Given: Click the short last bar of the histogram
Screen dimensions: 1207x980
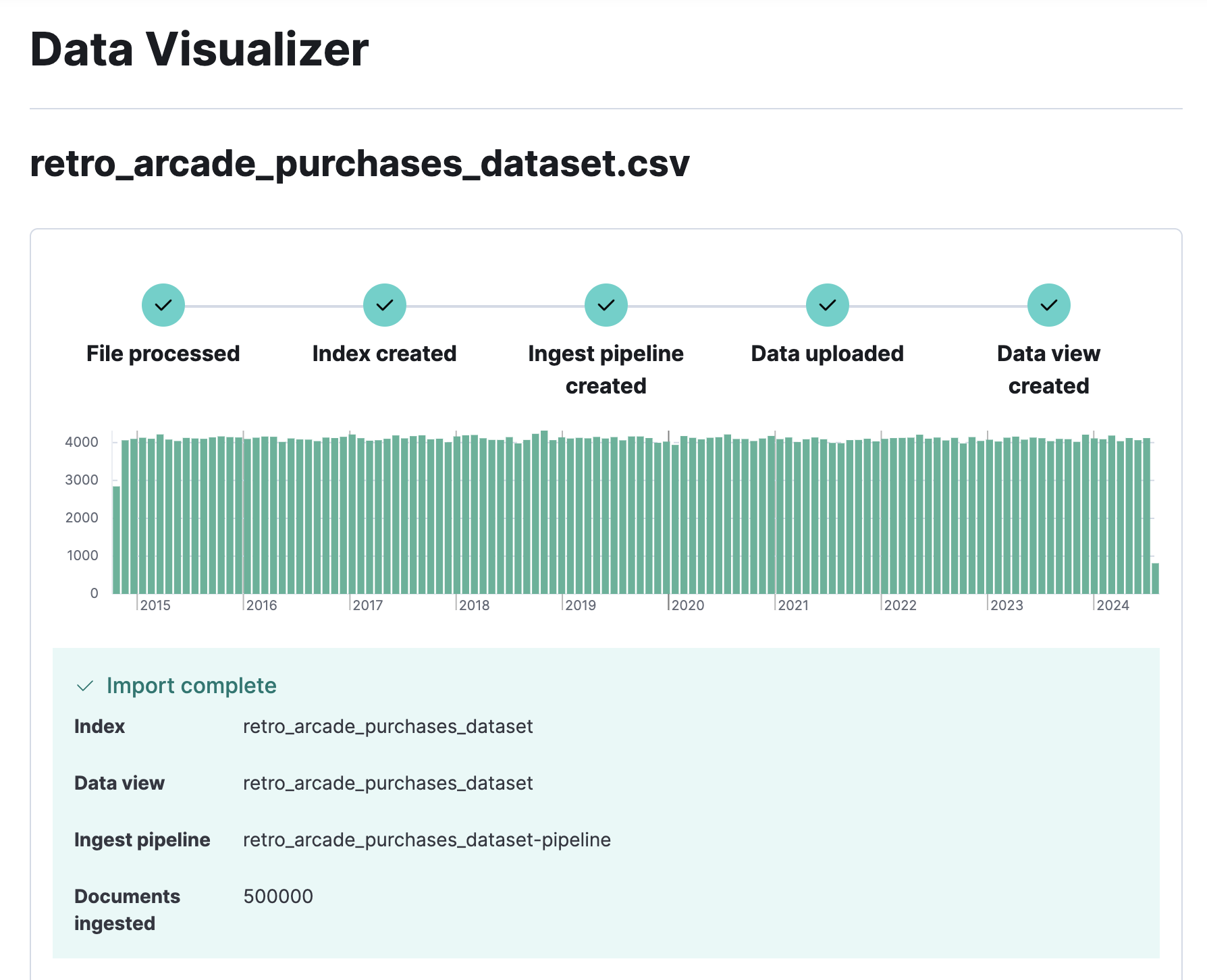Looking at the screenshot, I should [1155, 578].
